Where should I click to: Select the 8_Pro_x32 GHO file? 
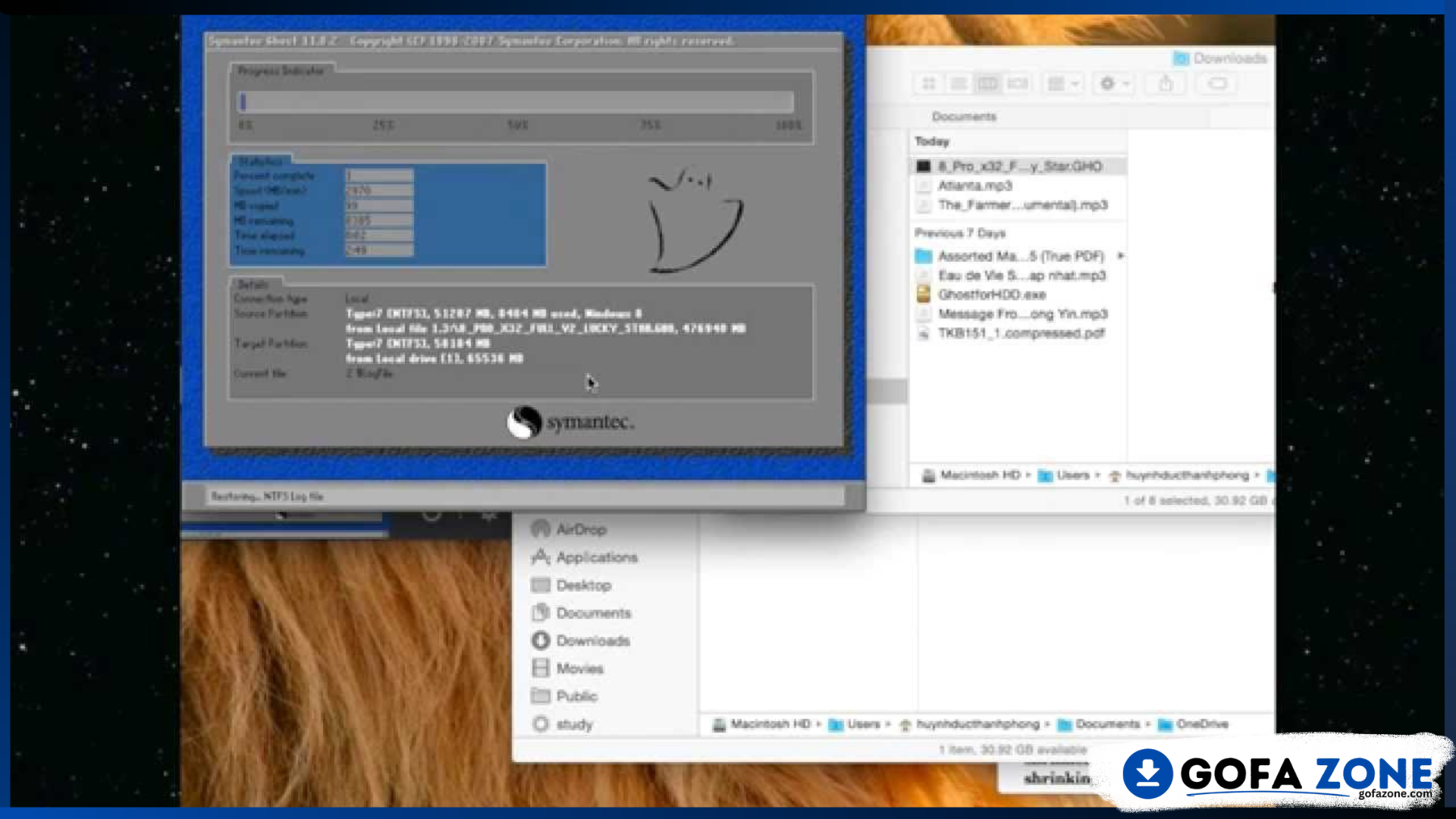coord(1018,166)
